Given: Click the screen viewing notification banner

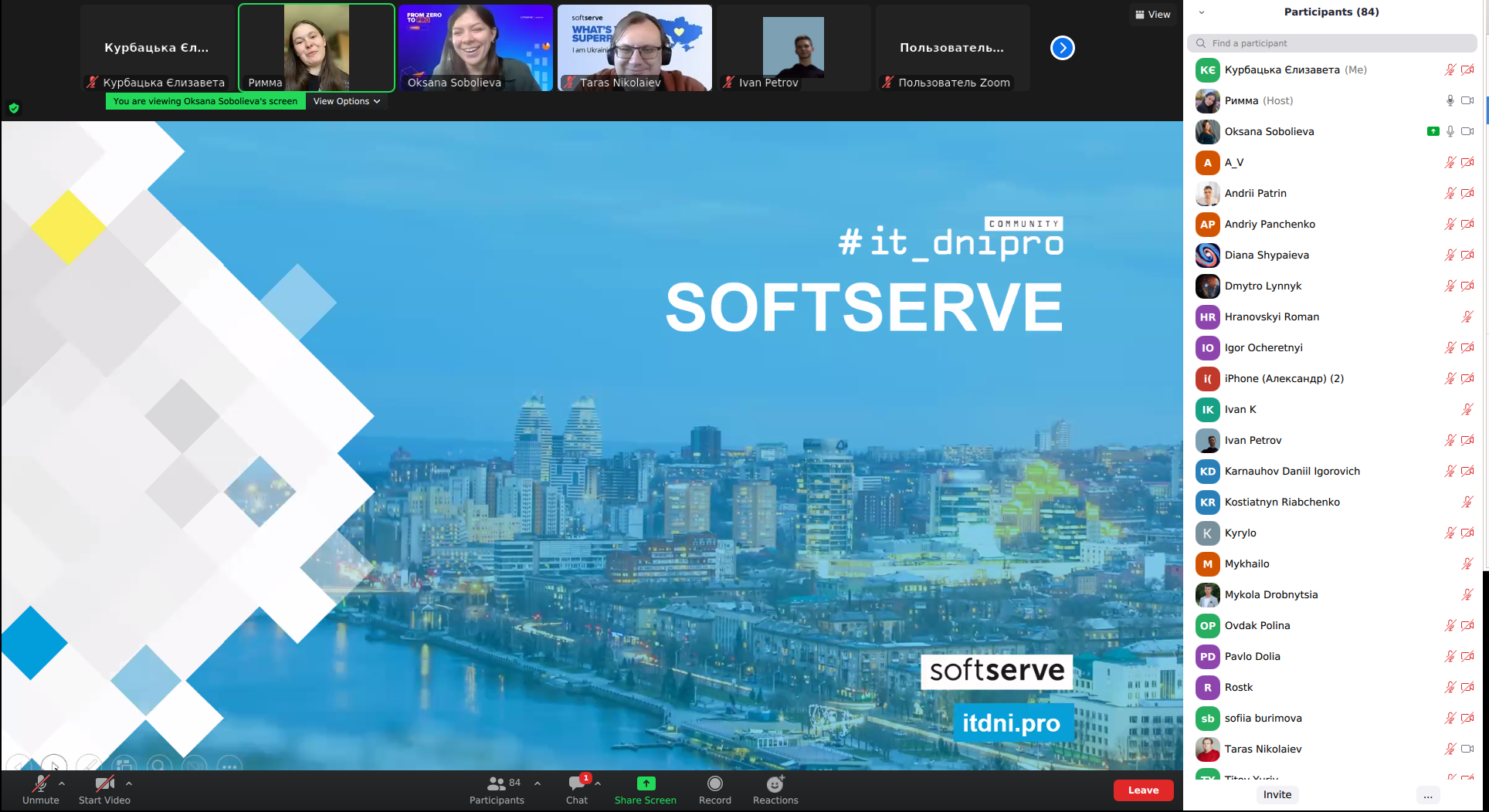Looking at the screenshot, I should coord(205,101).
